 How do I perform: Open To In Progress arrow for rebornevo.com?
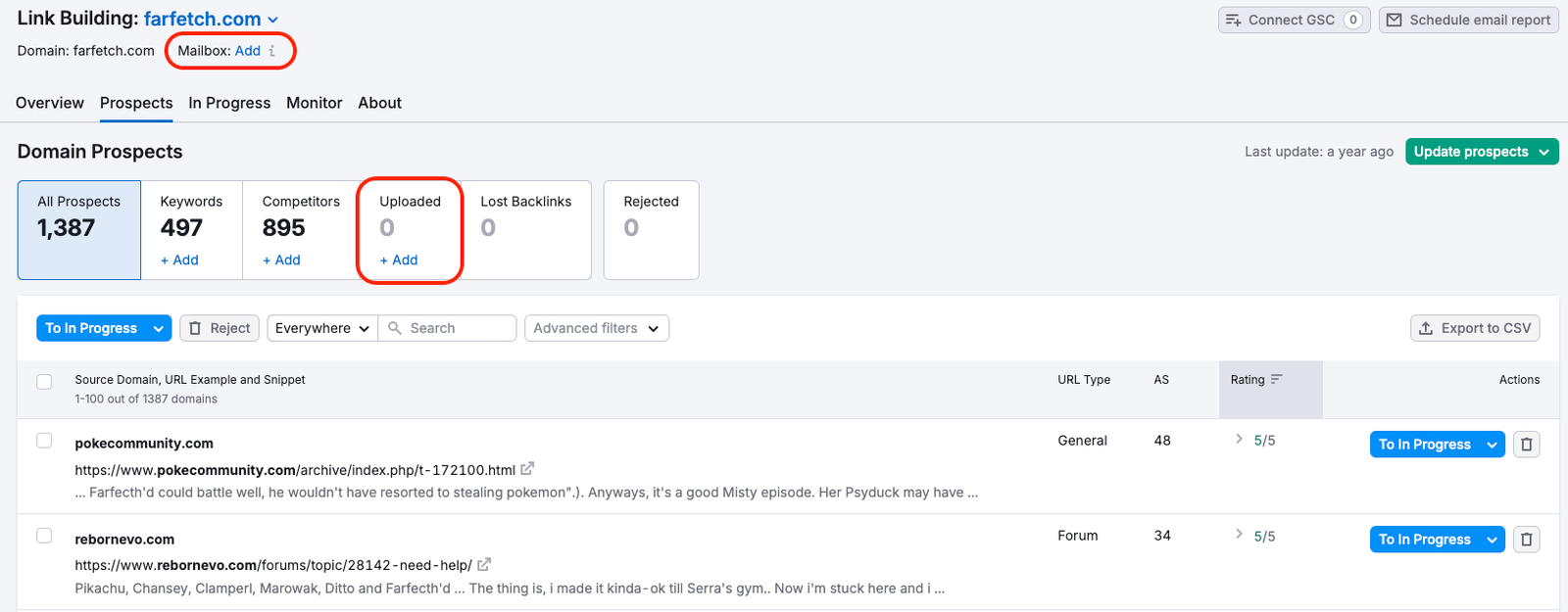pos(1492,540)
